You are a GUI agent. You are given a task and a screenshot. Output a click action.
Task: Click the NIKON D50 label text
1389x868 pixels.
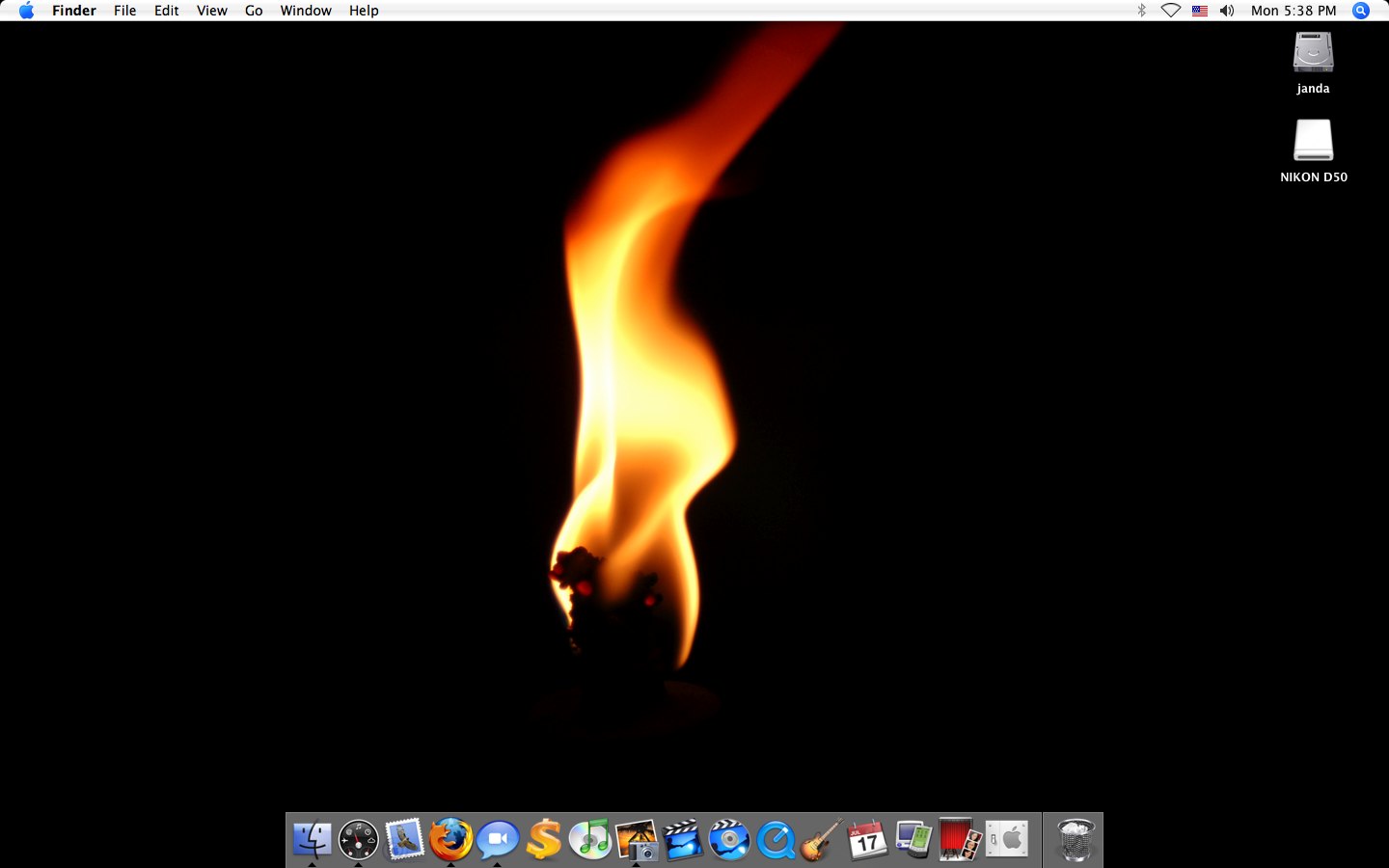point(1313,177)
